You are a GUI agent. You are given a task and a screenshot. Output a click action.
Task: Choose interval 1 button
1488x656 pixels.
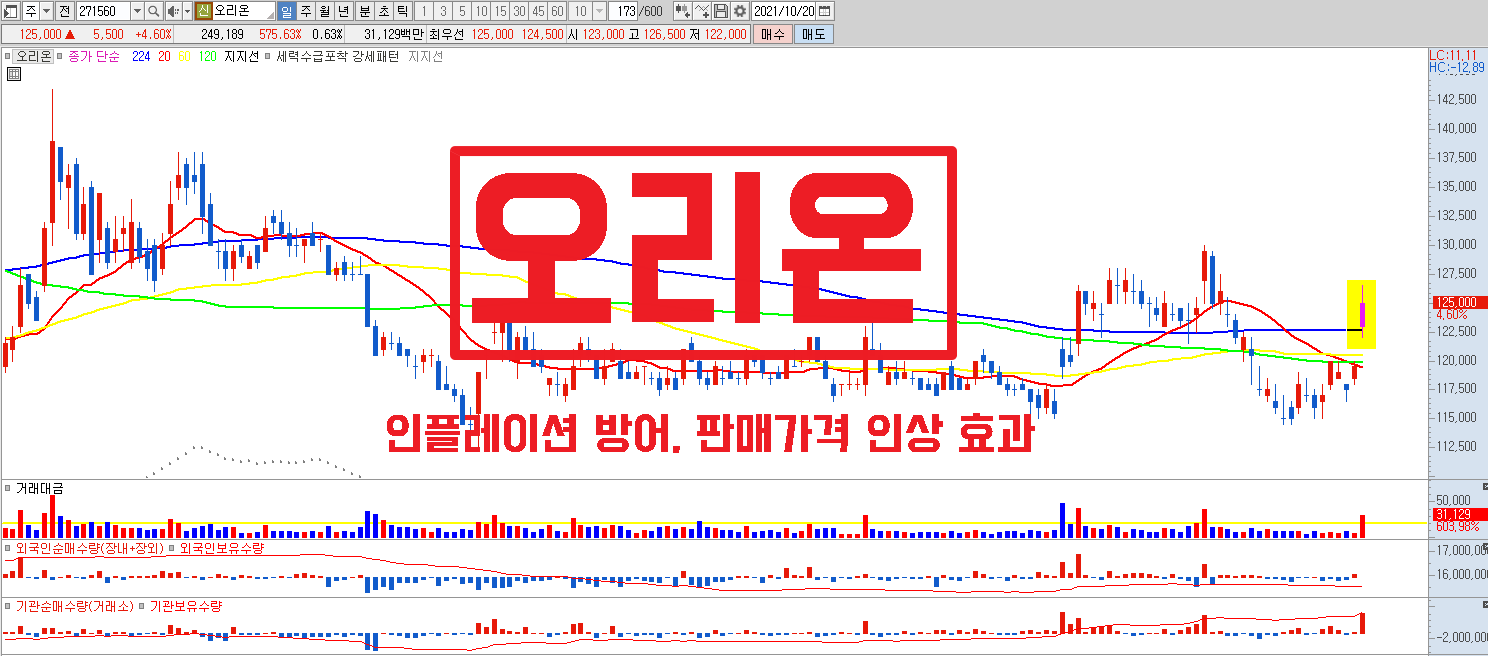pyautogui.click(x=424, y=11)
